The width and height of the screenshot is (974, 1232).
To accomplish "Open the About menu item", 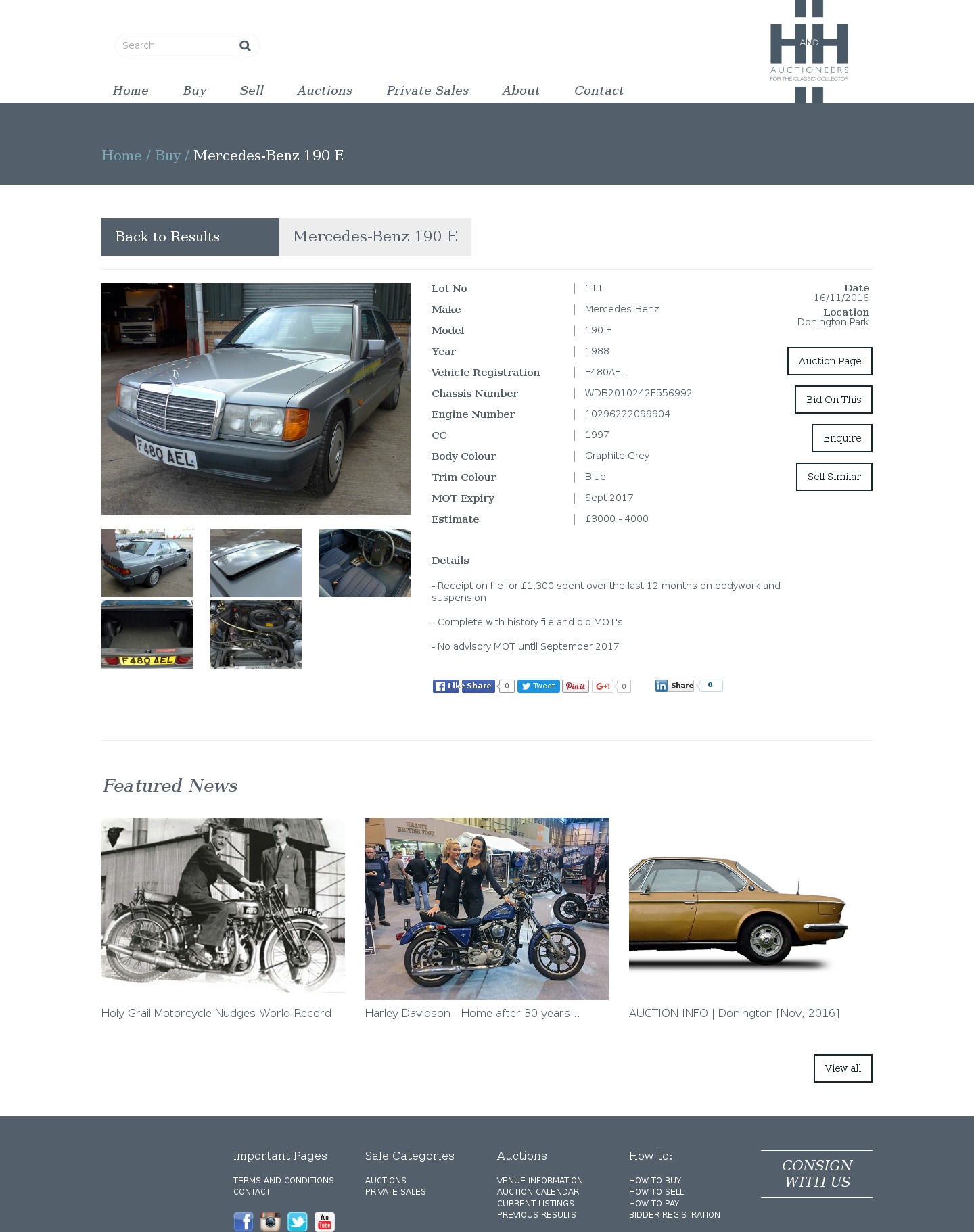I will [x=521, y=91].
